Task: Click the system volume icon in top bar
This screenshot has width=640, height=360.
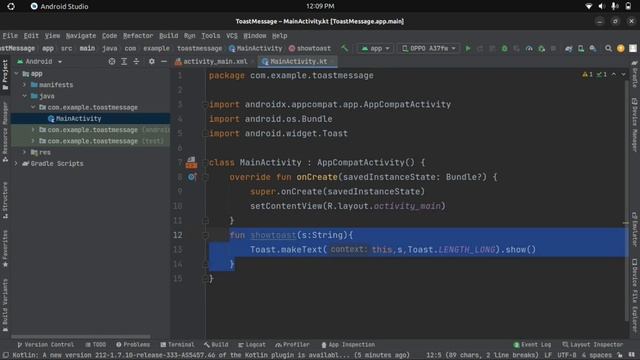Action: [x=602, y=6]
